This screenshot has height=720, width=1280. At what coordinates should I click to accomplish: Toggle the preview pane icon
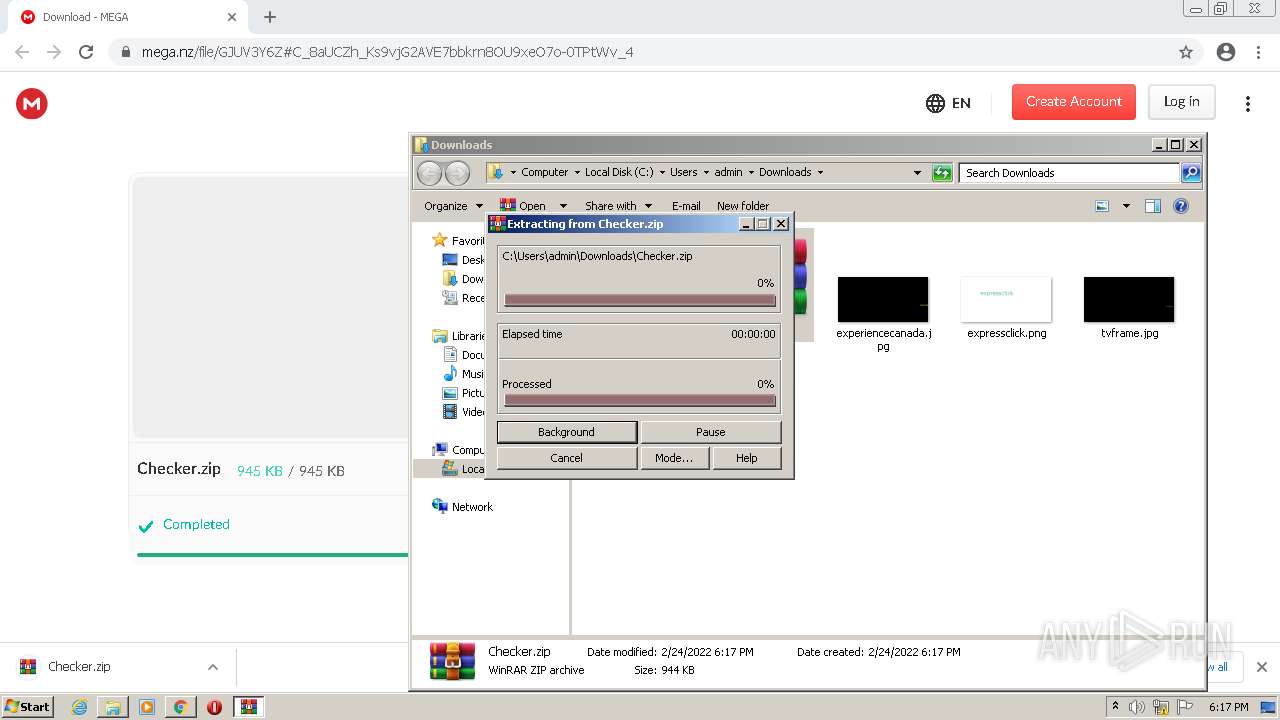[1153, 206]
